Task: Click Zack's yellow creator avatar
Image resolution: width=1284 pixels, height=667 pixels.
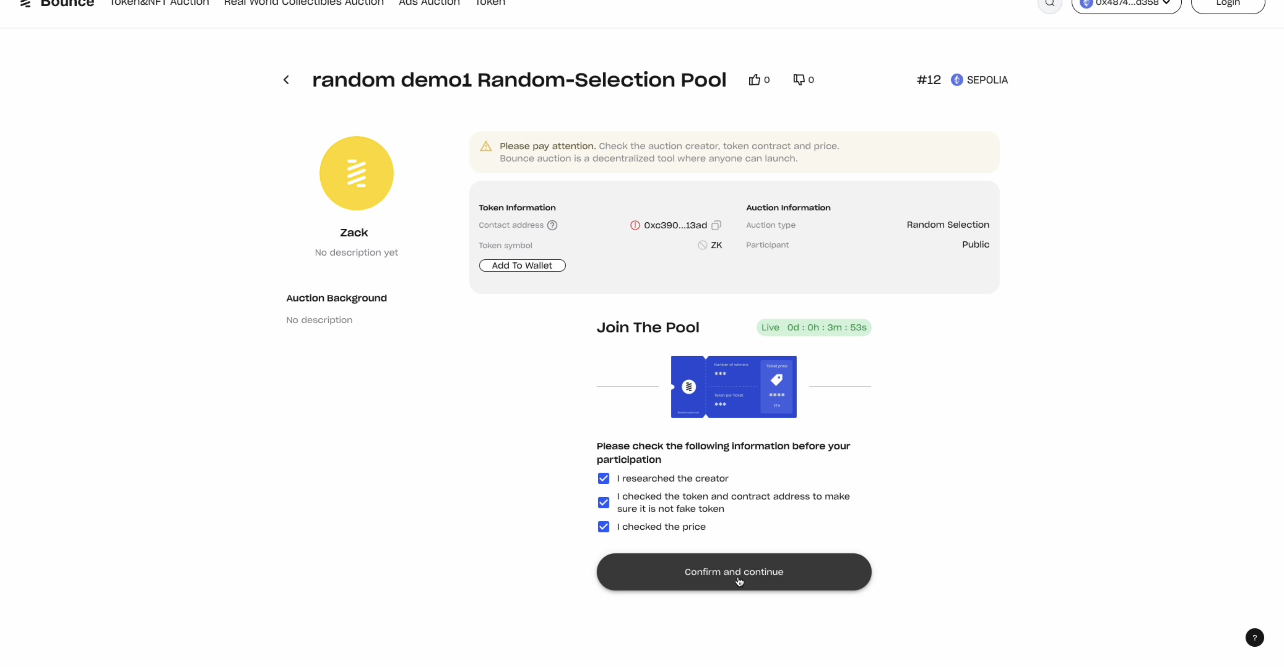Action: click(356, 173)
